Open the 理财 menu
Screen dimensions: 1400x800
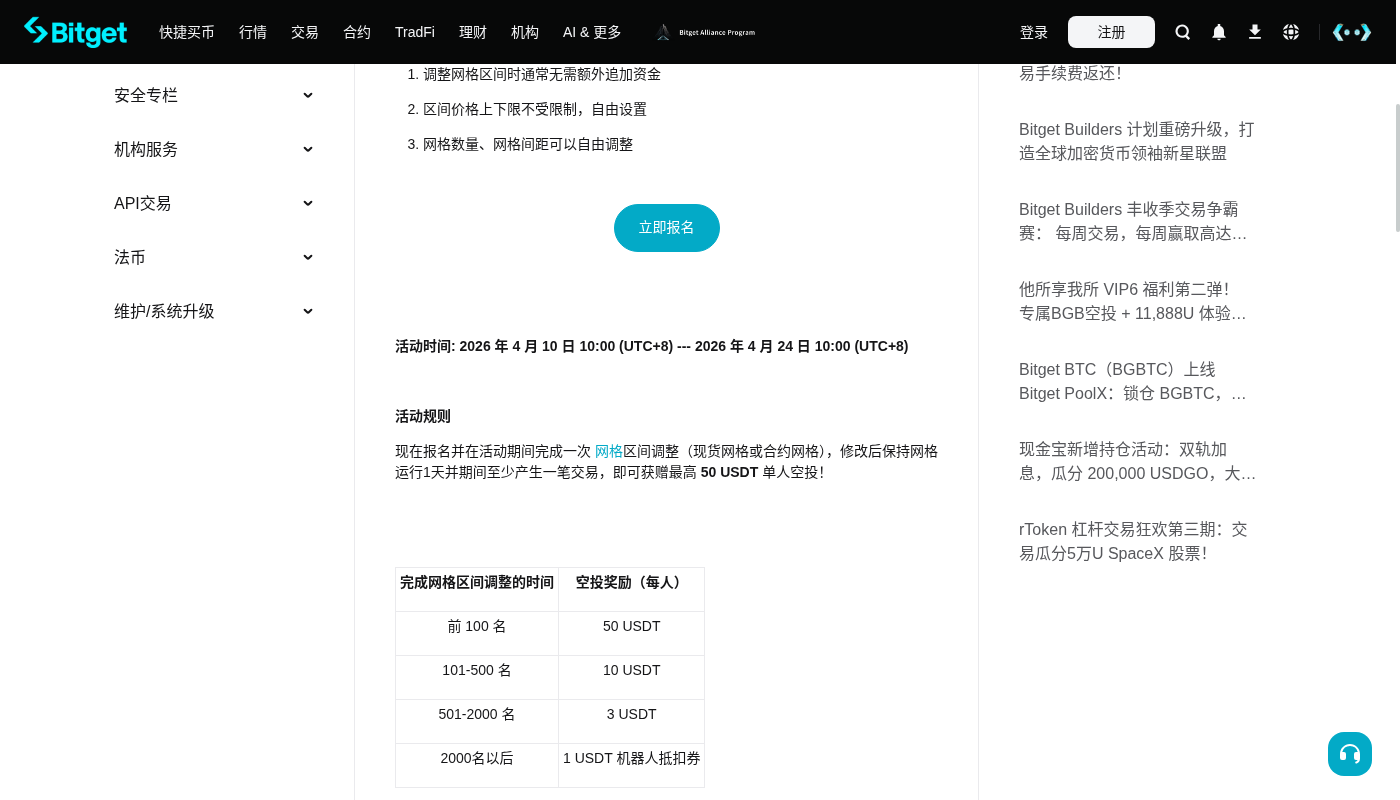point(473,32)
